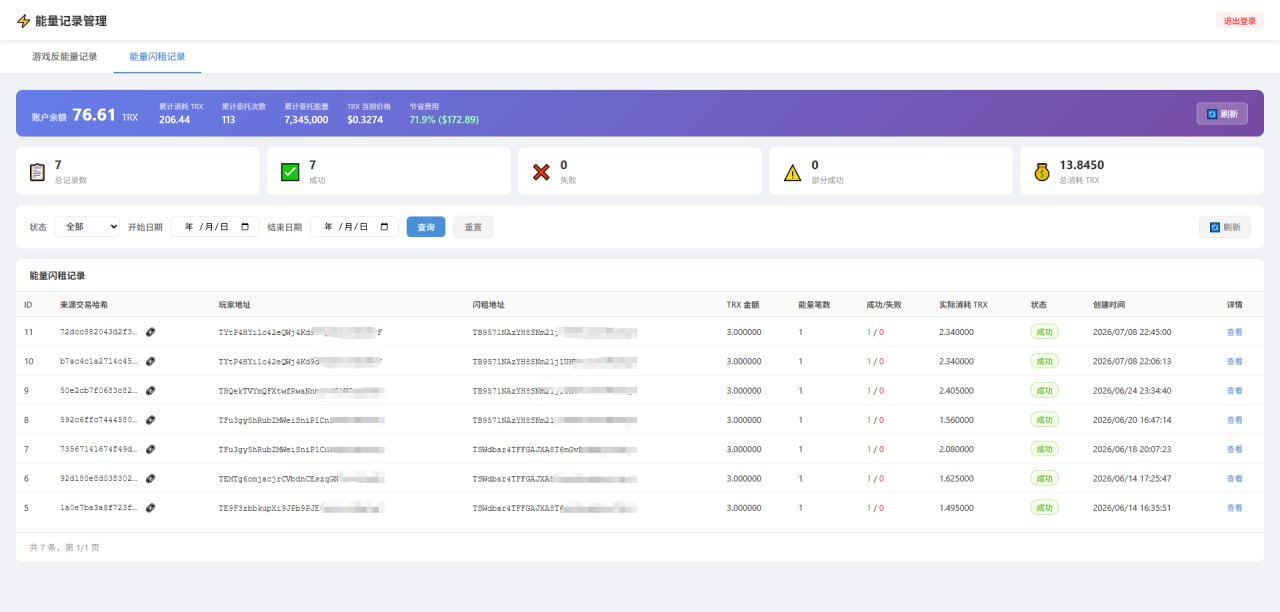
Task: Open 查看 details for record ID 8
Action: click(1234, 420)
